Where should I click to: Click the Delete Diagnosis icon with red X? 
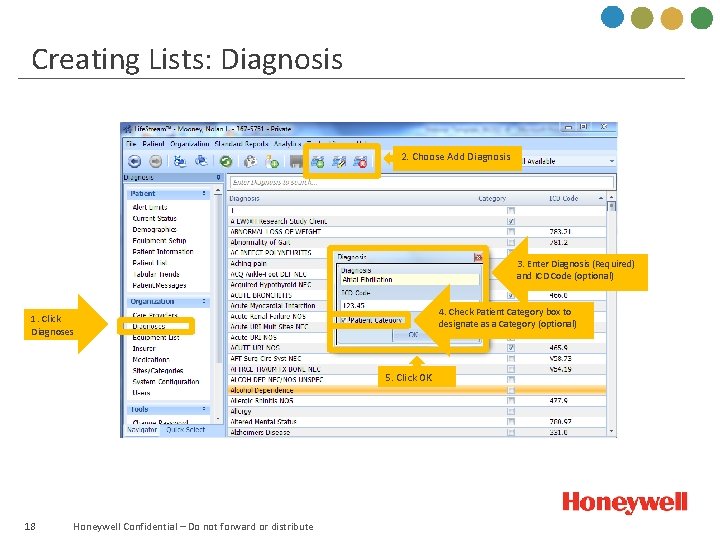[360, 162]
